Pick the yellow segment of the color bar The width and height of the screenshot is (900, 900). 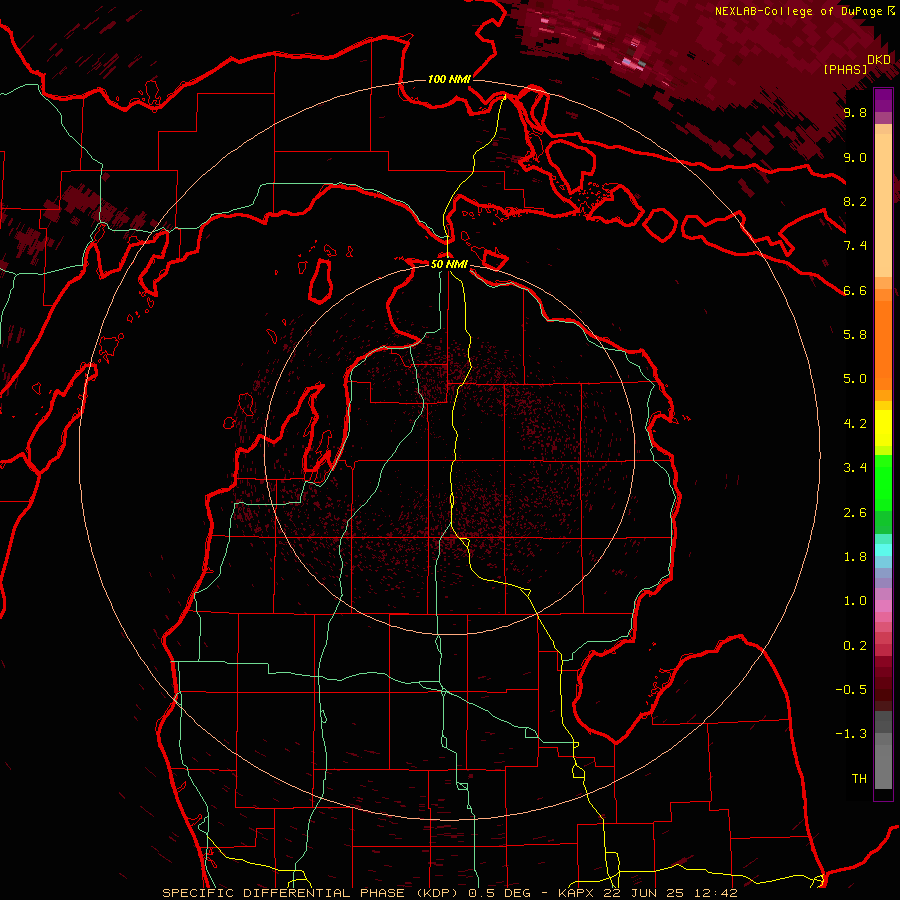[883, 428]
